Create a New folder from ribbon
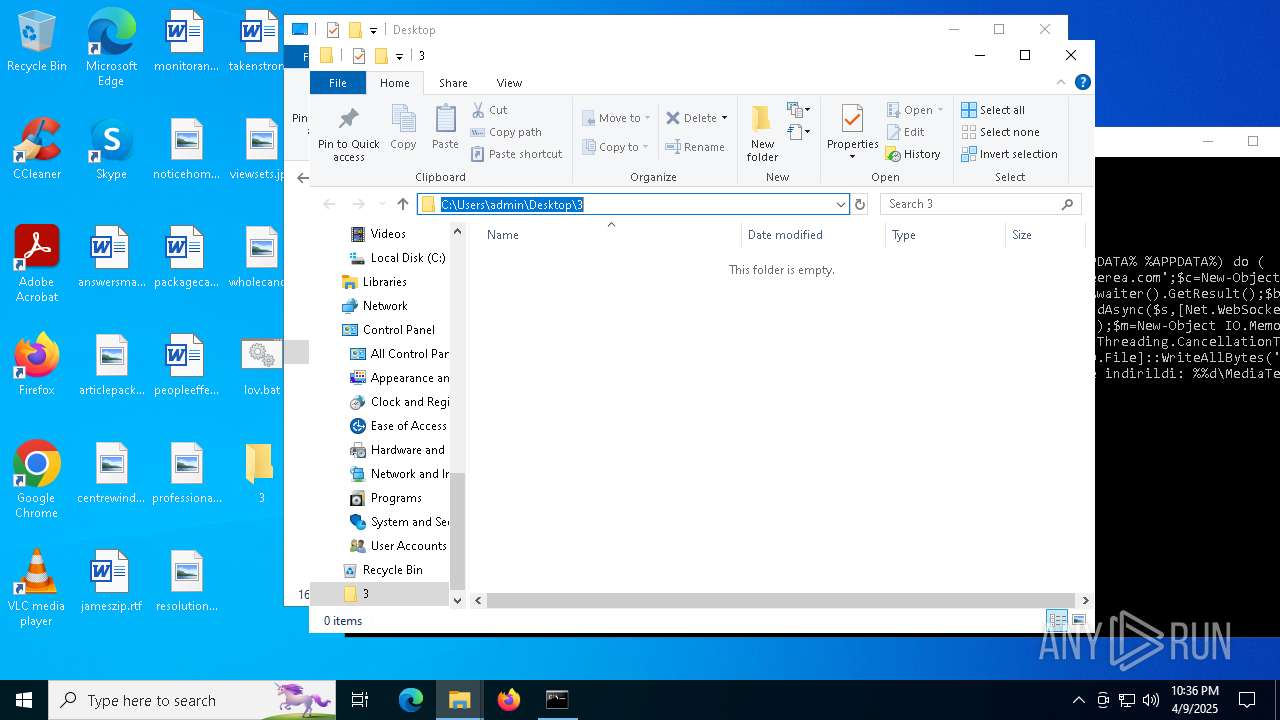The height and width of the screenshot is (720, 1280). pos(762,133)
